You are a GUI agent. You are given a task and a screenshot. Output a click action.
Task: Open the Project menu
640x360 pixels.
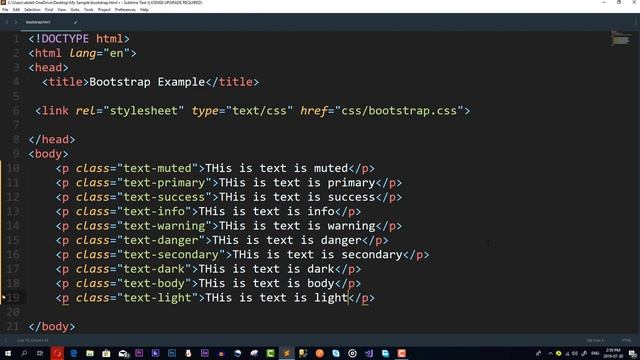pyautogui.click(x=104, y=9)
